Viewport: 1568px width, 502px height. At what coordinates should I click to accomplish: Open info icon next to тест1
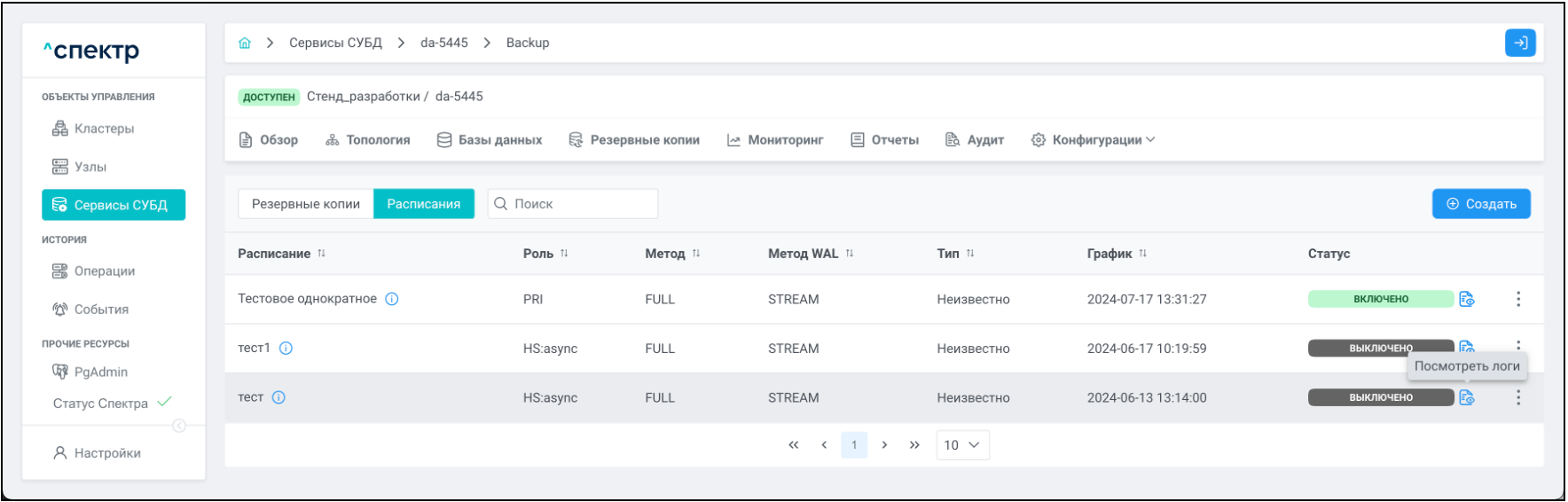pyautogui.click(x=286, y=349)
